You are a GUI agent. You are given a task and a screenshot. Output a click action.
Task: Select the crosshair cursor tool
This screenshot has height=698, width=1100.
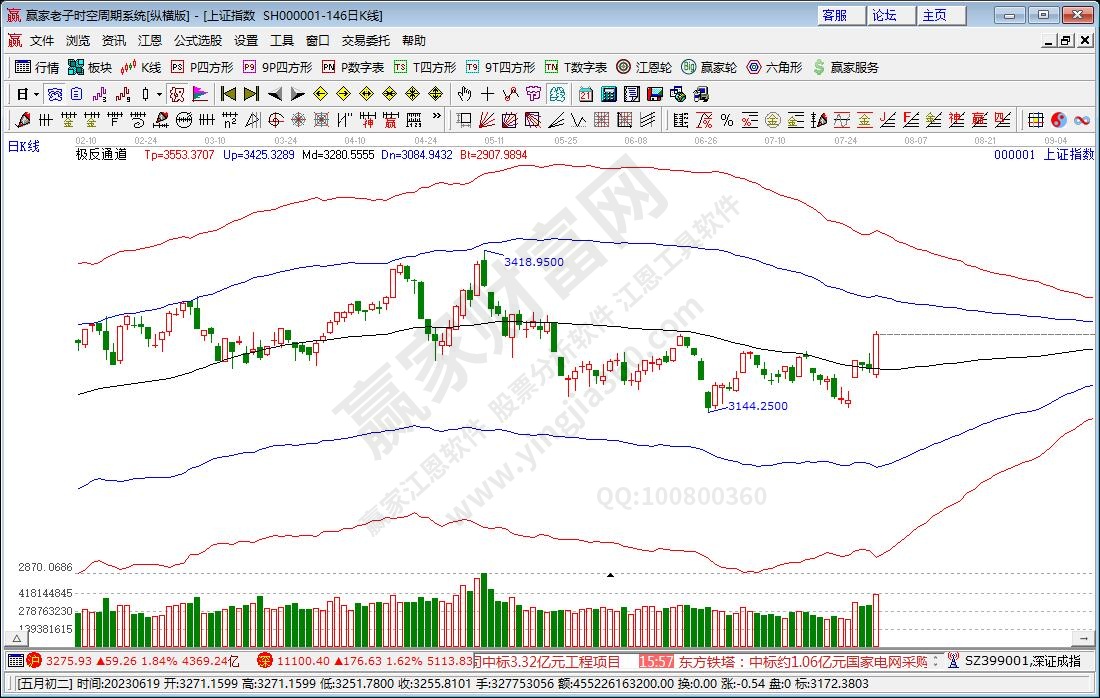(487, 94)
